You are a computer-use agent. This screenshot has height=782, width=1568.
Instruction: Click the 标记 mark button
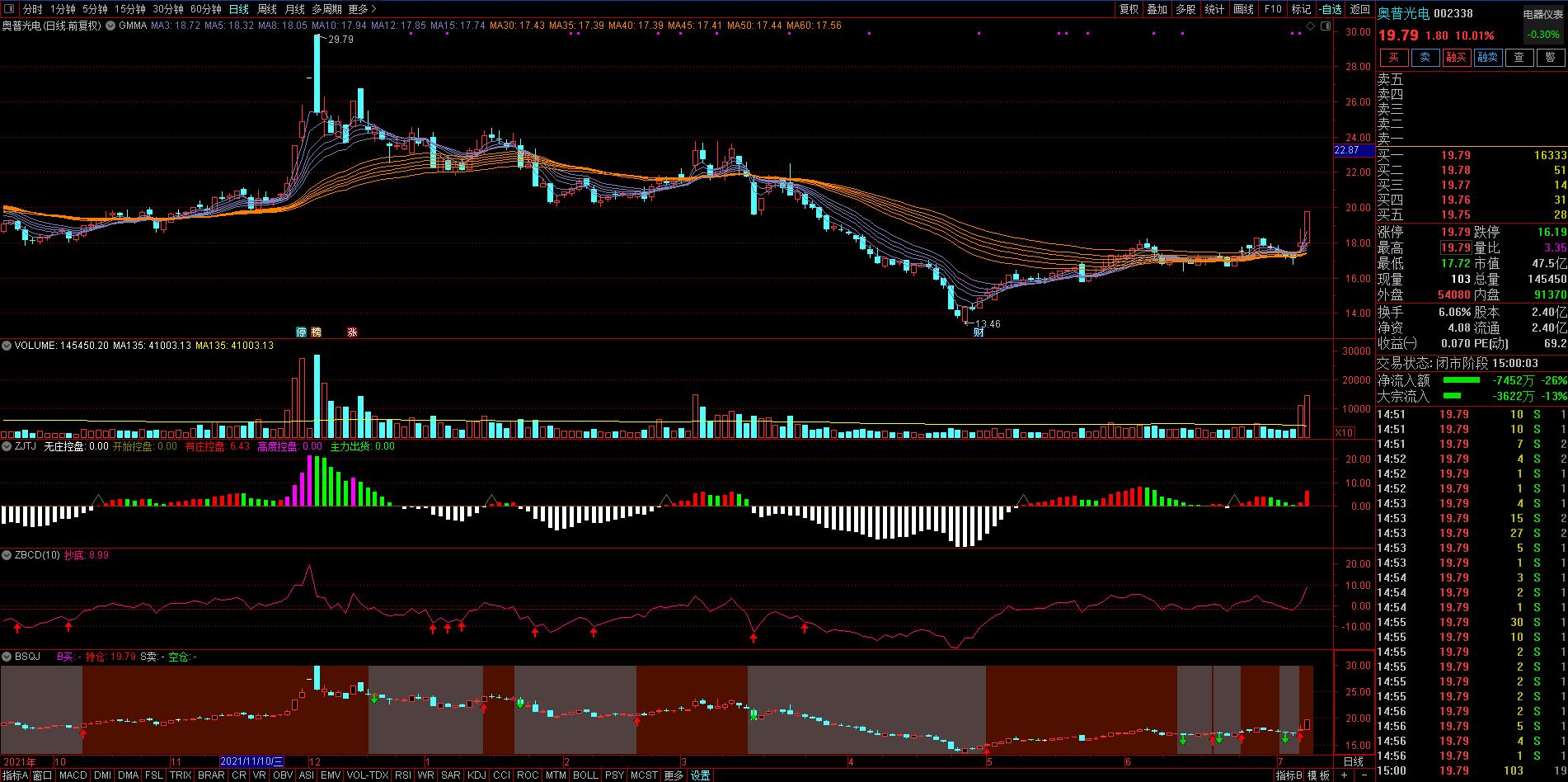1301,9
